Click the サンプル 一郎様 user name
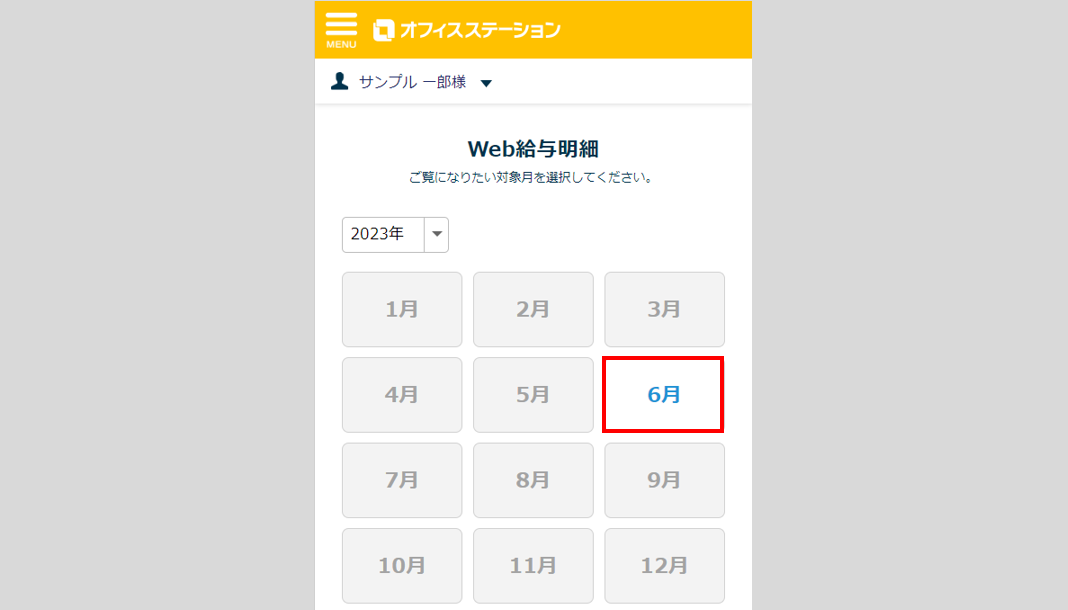Screen dimensions: 1068x610 point(413,82)
